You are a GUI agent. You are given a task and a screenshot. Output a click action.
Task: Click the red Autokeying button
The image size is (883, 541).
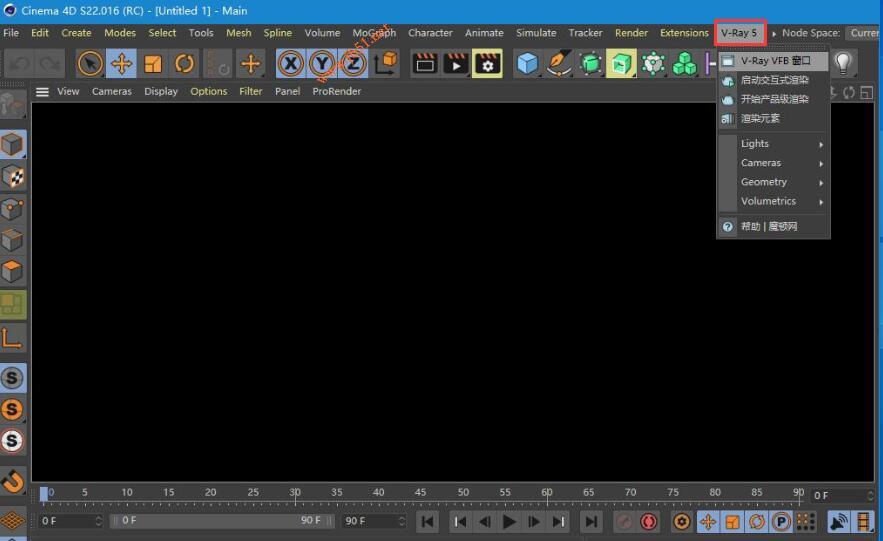click(x=648, y=522)
